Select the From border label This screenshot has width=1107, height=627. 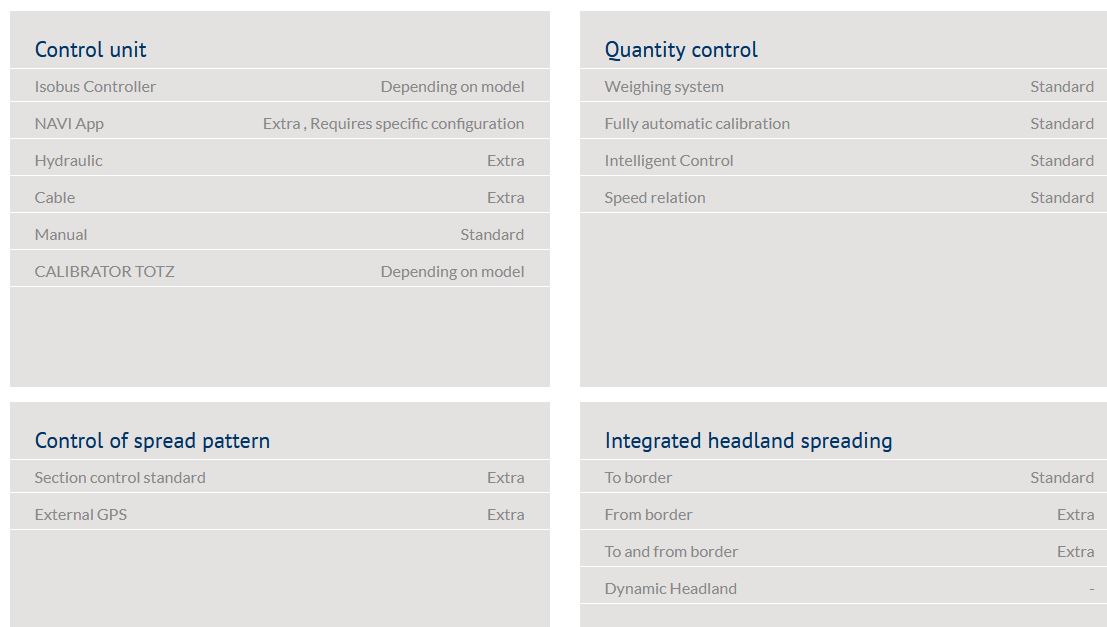[648, 515]
